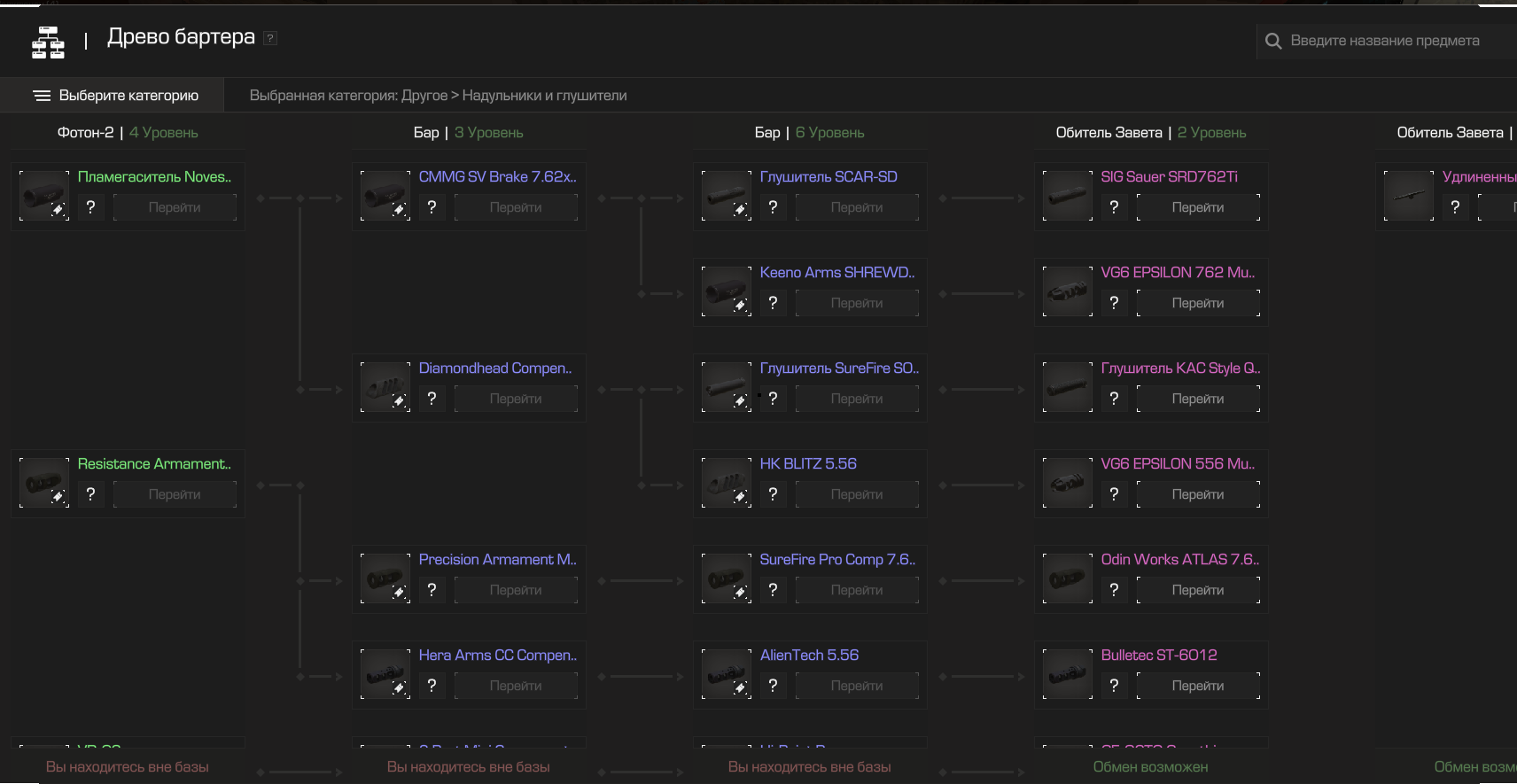The height and width of the screenshot is (784, 1517).
Task: Open info for VG6 EPSILON 762
Action: click(1114, 303)
